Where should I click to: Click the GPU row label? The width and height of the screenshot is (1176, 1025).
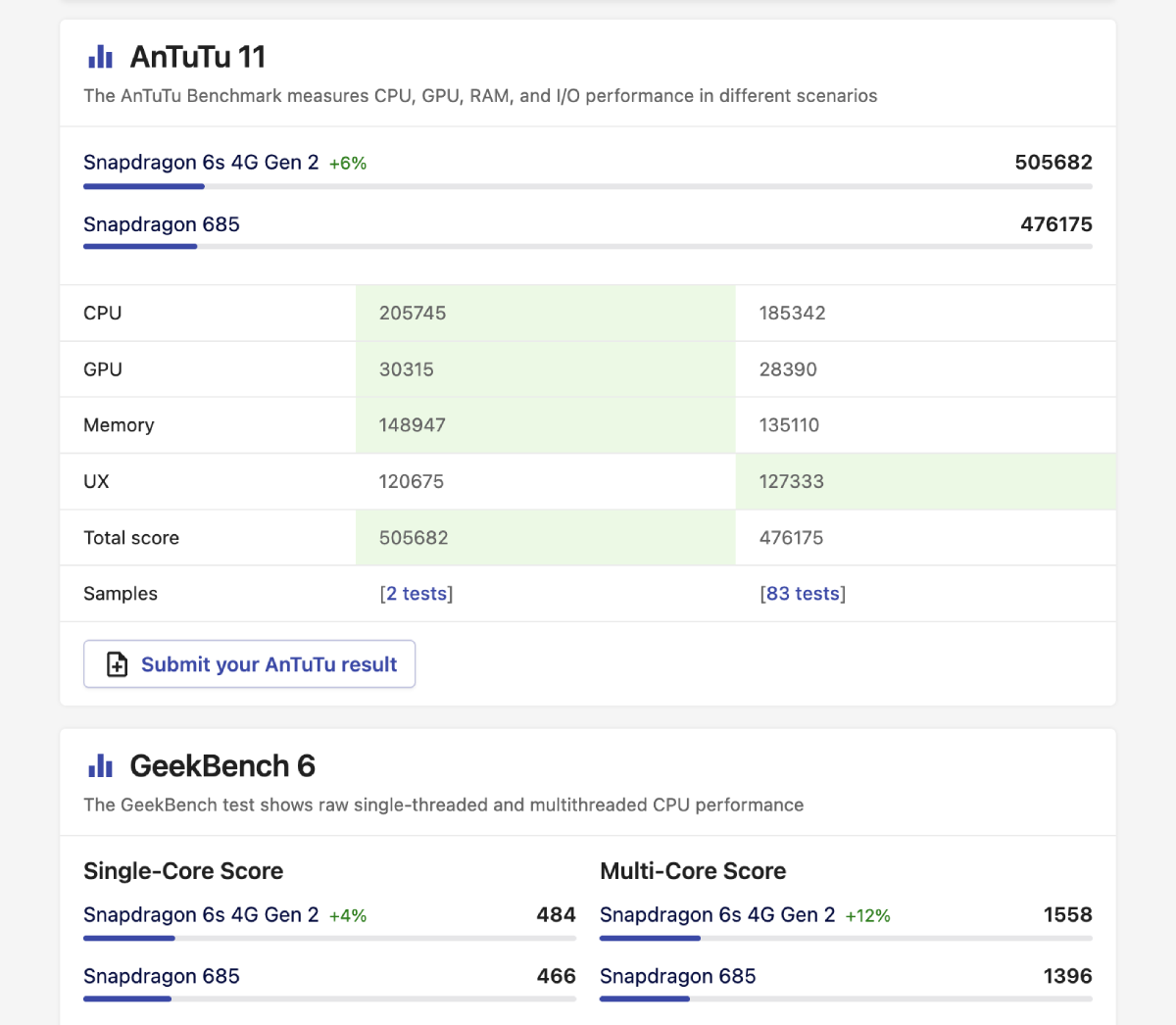click(x=103, y=369)
